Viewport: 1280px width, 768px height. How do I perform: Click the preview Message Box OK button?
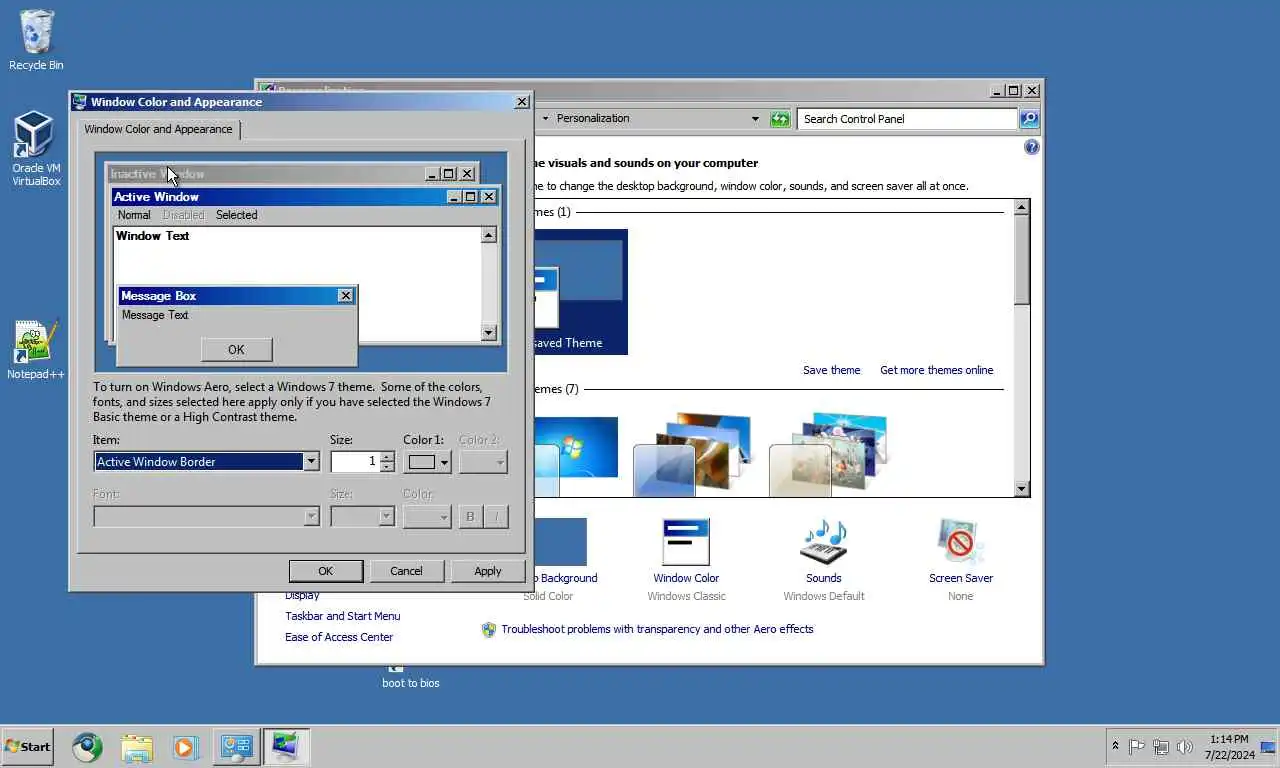tap(236, 349)
